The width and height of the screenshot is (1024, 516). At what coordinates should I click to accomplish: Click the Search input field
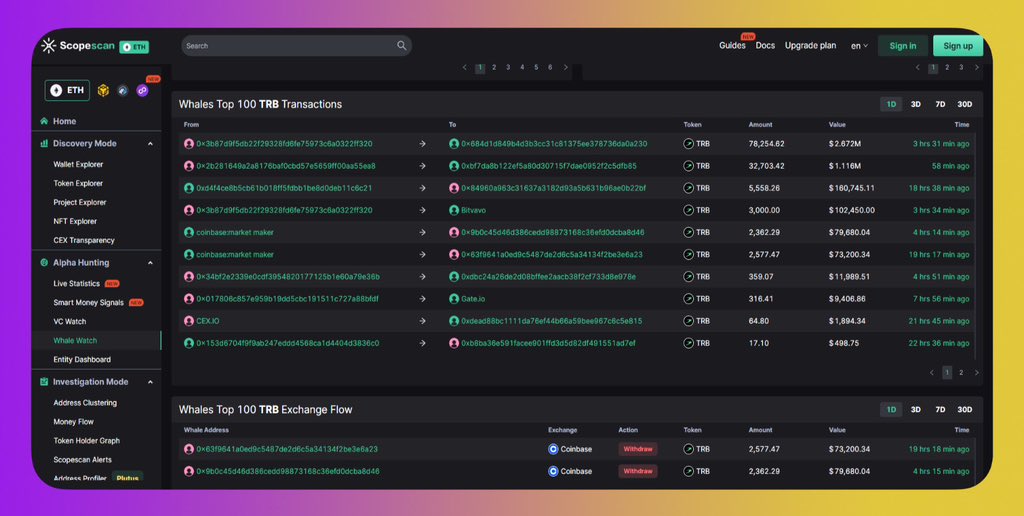[296, 46]
